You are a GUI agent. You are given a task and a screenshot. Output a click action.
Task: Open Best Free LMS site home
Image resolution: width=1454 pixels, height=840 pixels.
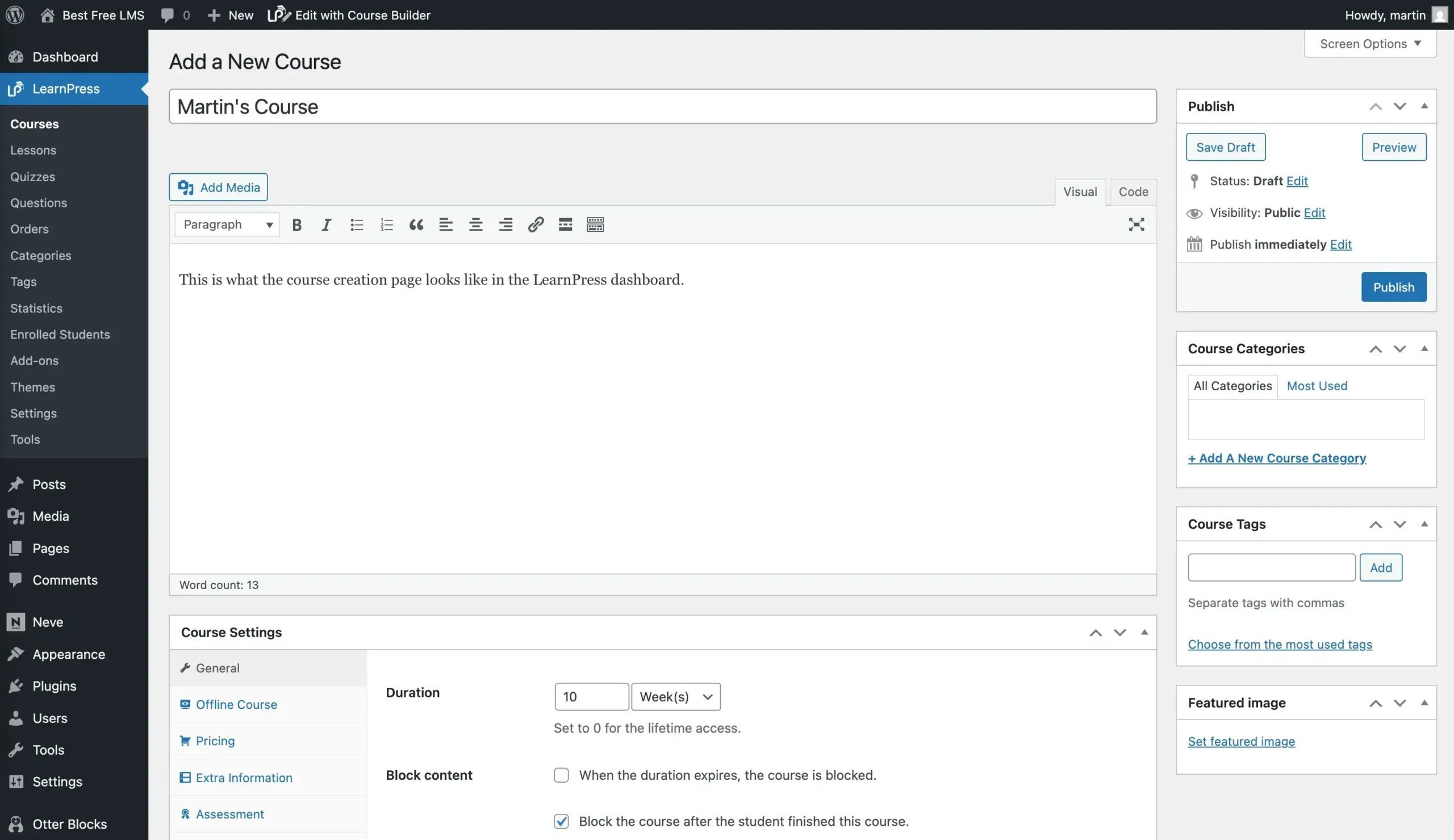click(92, 15)
